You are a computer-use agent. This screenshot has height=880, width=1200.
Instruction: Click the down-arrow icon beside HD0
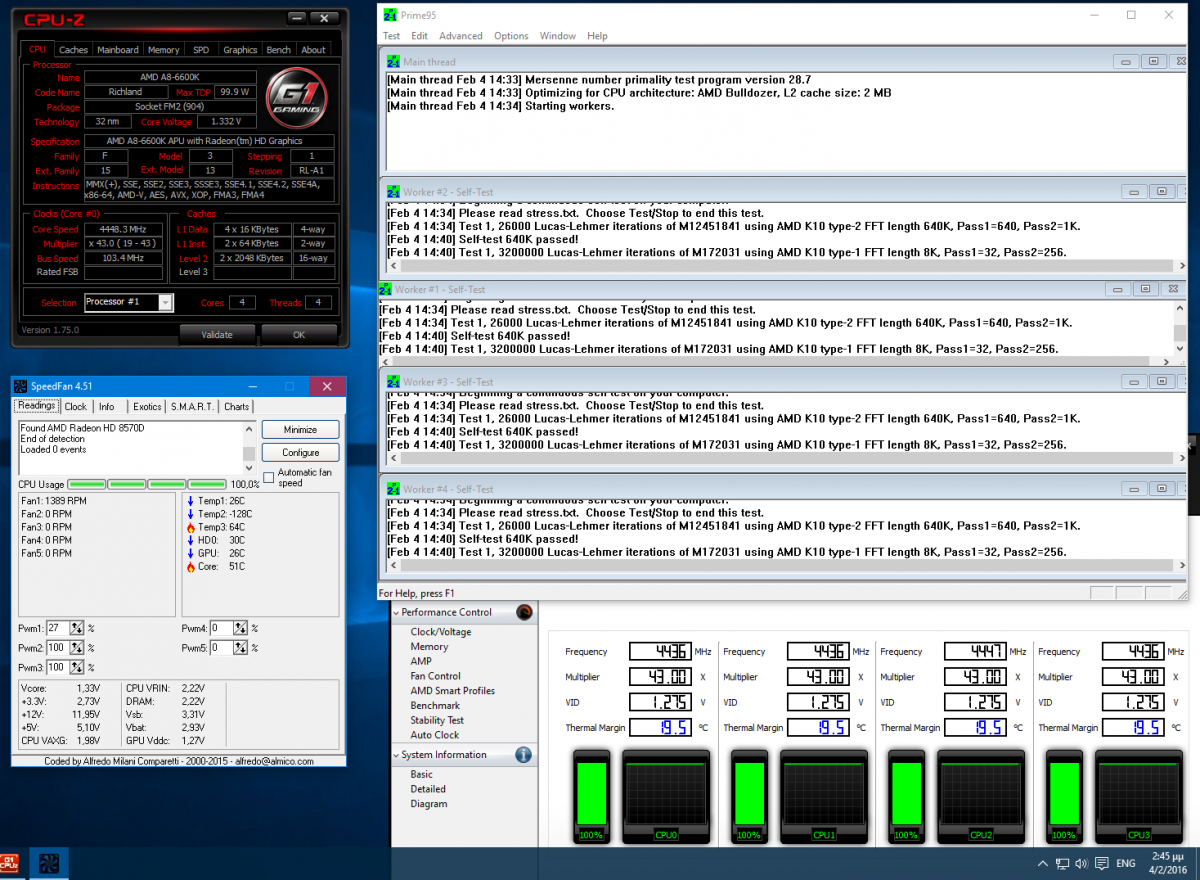[190, 540]
